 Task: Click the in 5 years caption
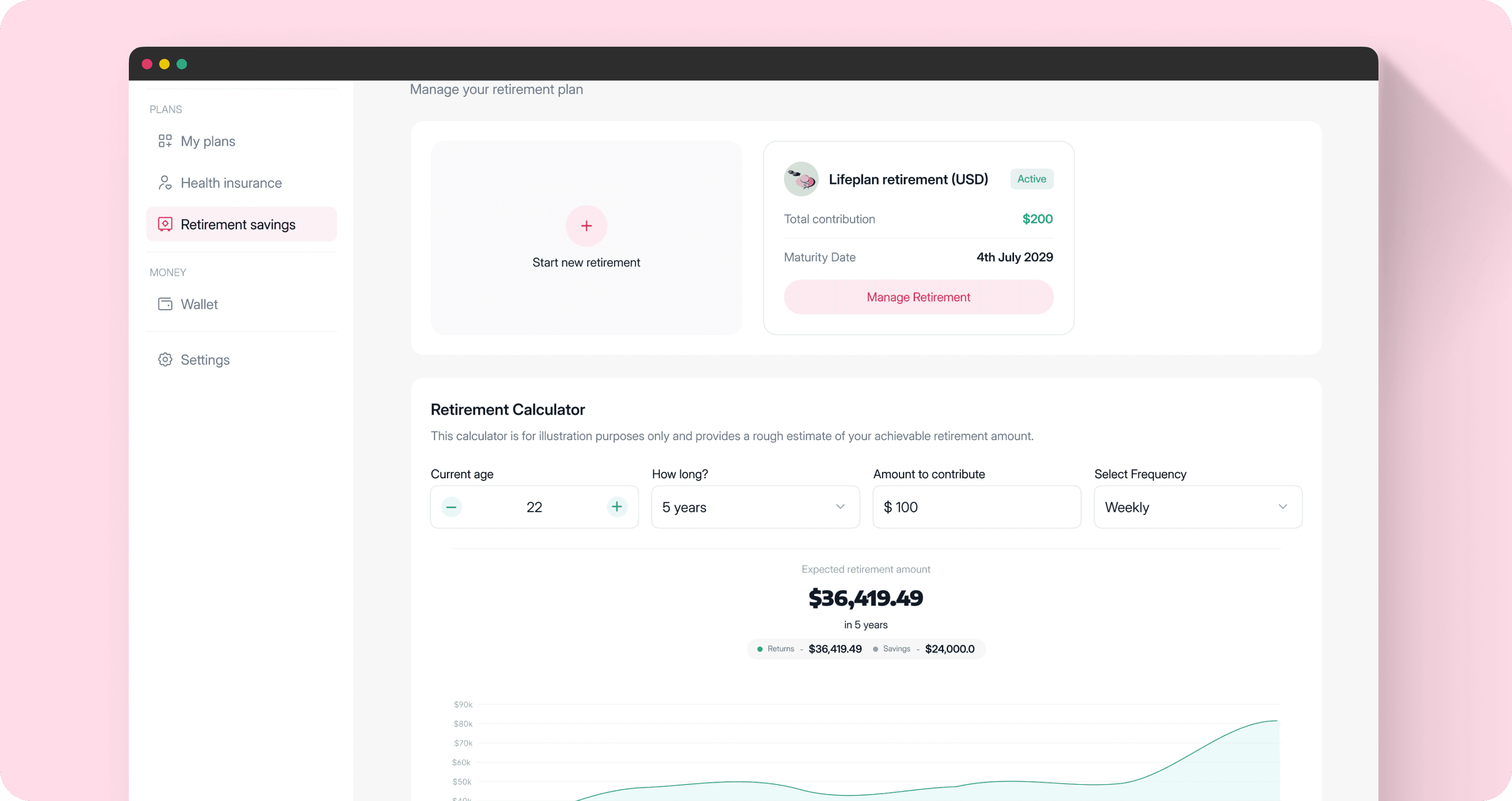[x=866, y=625]
